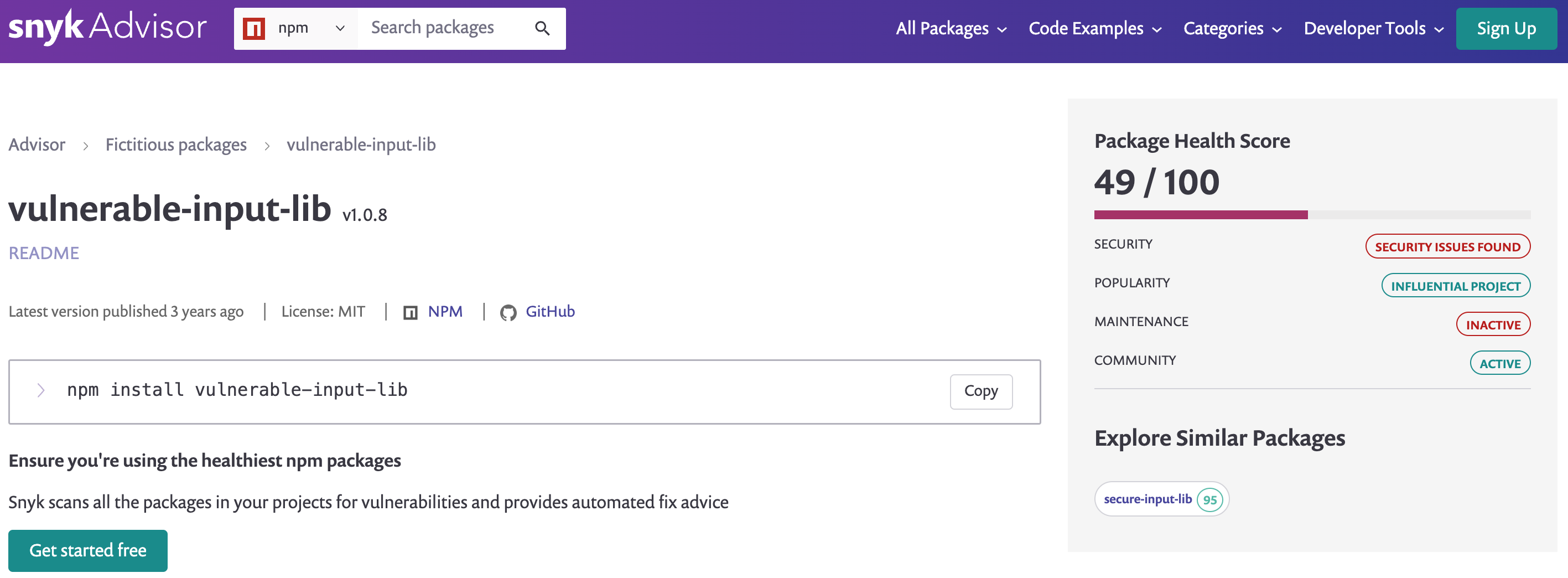Expand the All Packages menu
This screenshot has height=578, width=1568.
pos(950,29)
